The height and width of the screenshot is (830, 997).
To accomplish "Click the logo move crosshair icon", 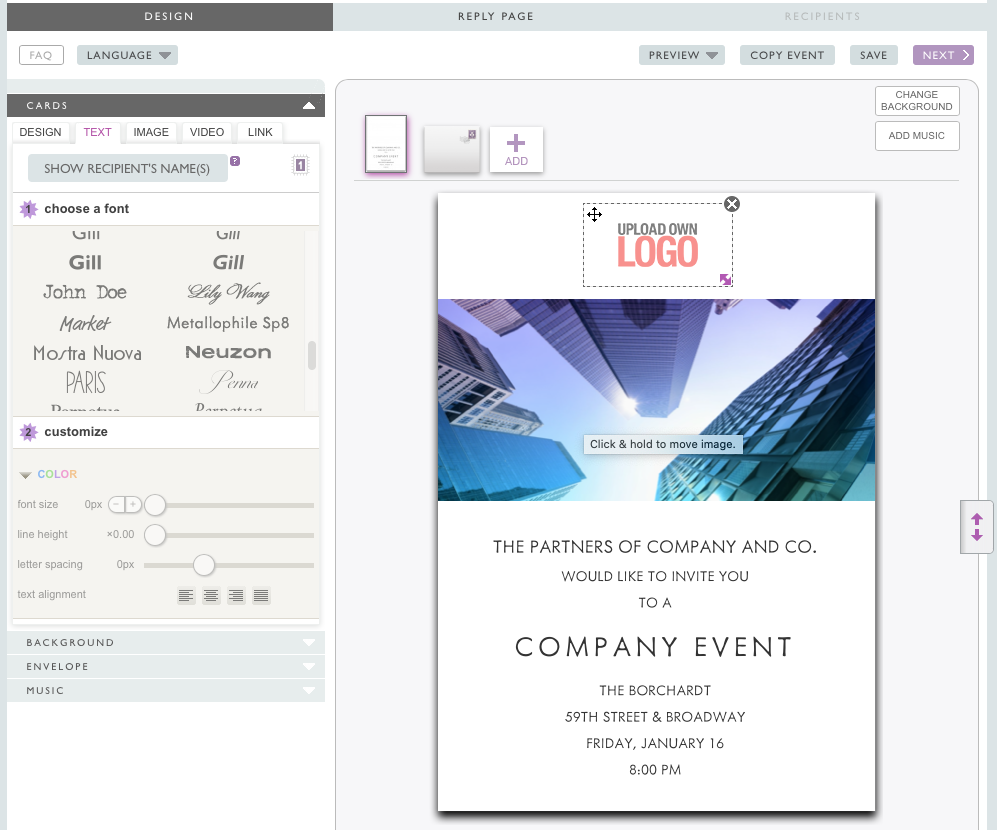I will (x=595, y=214).
